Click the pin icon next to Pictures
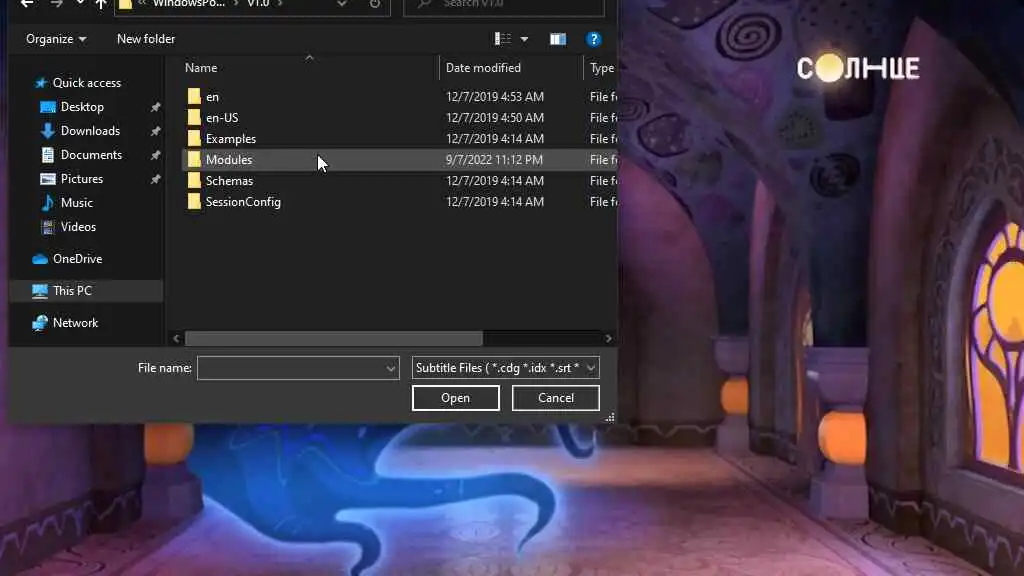The image size is (1024, 576). (x=155, y=179)
